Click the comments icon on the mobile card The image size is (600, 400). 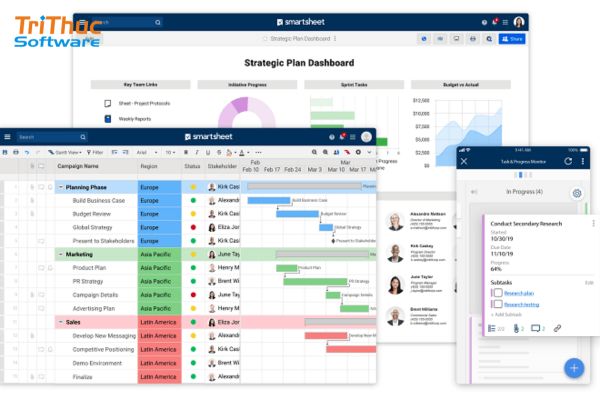(536, 328)
